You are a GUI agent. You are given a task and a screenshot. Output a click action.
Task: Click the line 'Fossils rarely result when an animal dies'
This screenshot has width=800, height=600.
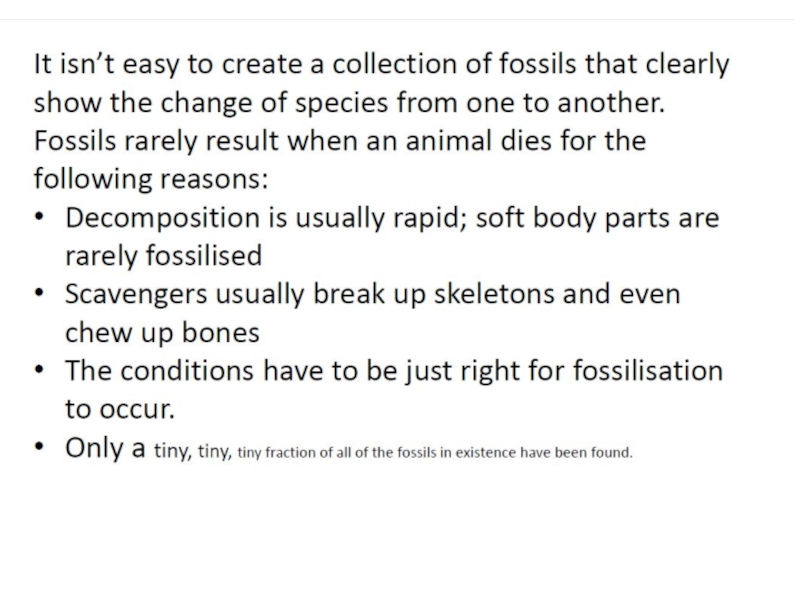[x=339, y=142]
